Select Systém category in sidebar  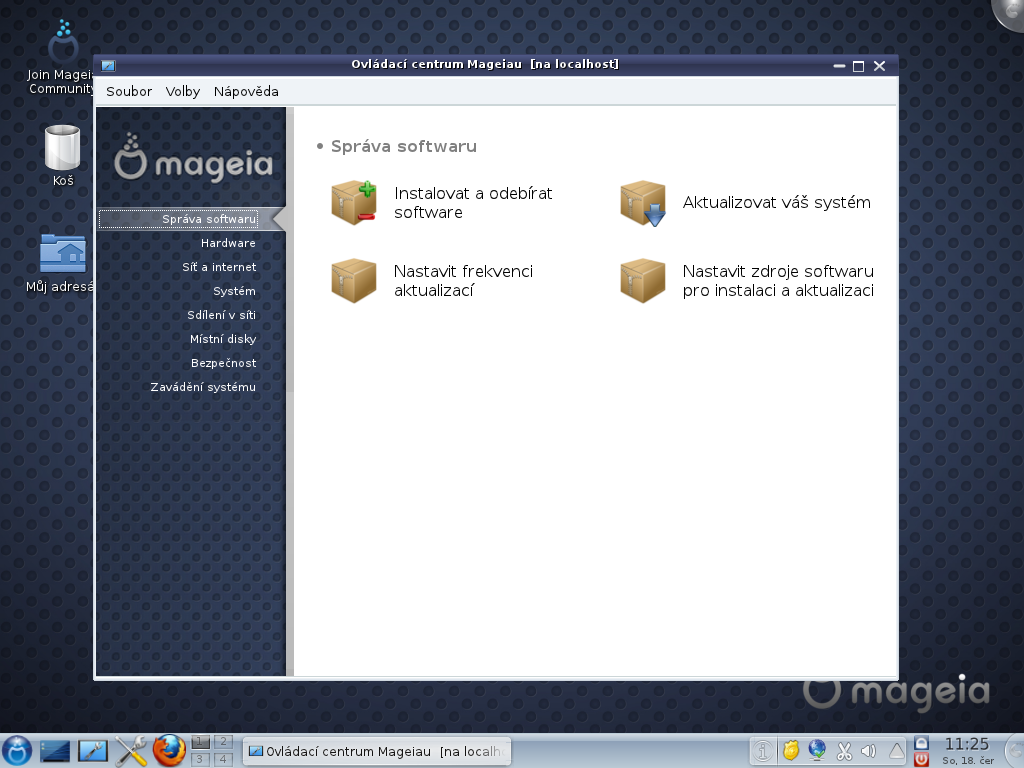tap(234, 291)
